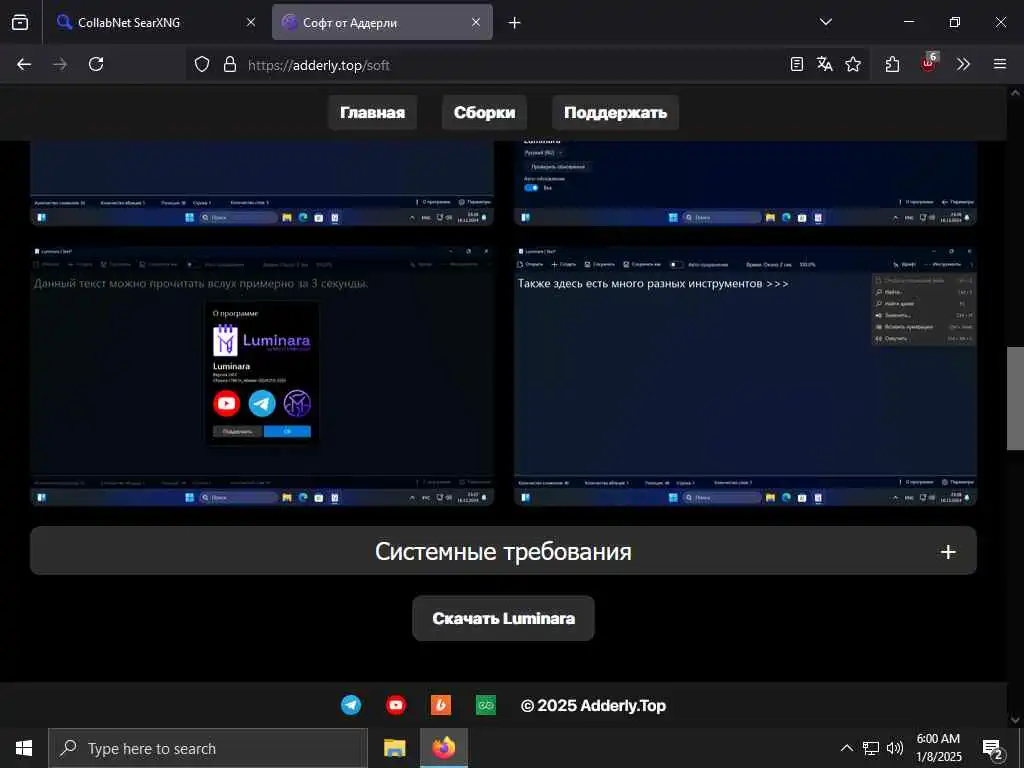This screenshot has width=1024, height=768.
Task: Close the CollabNet SearXNG tab
Action: pos(251,22)
